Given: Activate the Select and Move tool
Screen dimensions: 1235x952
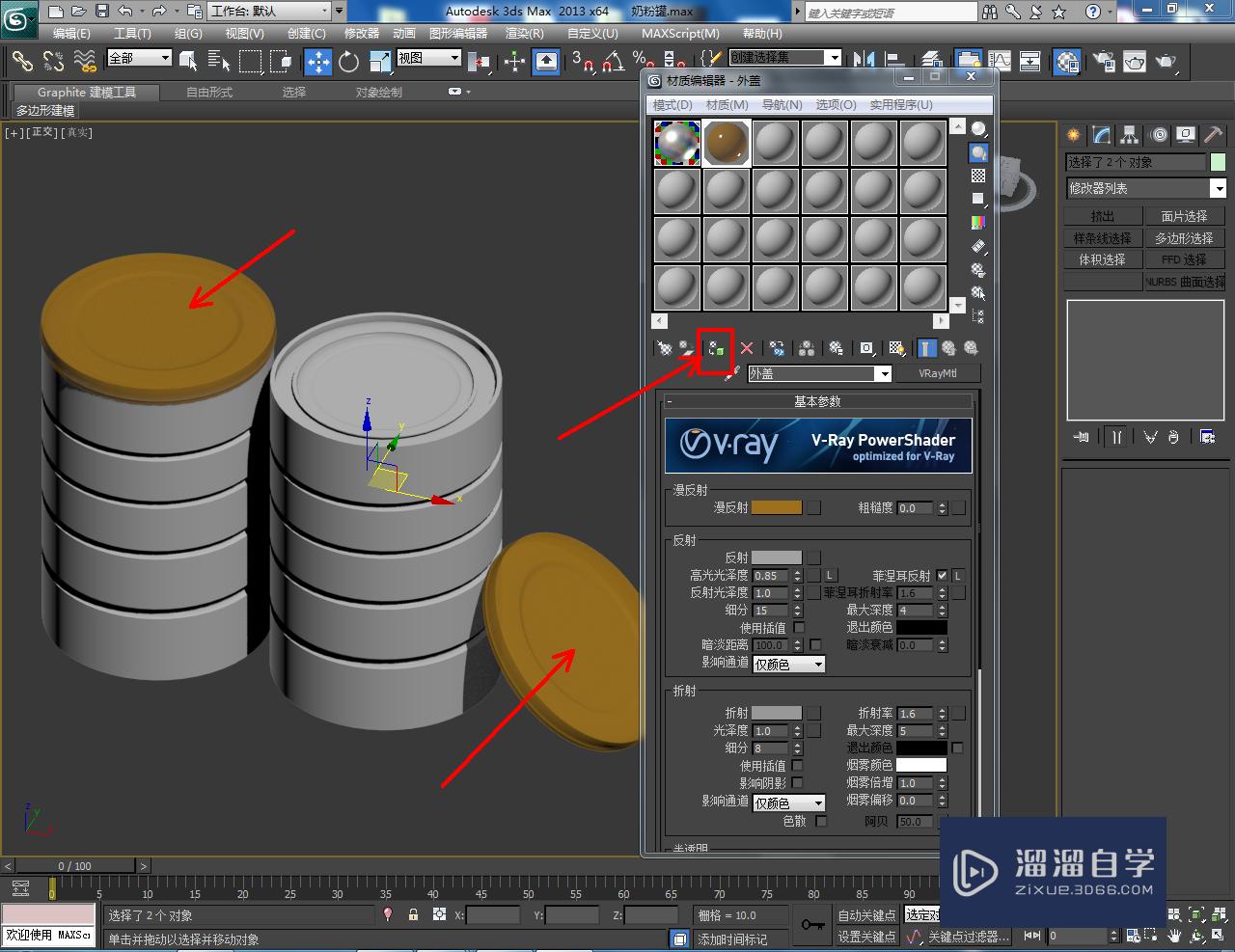Looking at the screenshot, I should 317,62.
